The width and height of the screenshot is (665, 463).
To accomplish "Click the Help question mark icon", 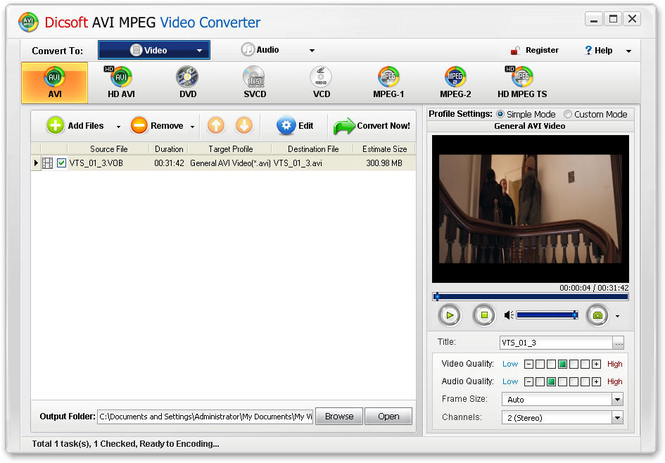I will point(588,50).
